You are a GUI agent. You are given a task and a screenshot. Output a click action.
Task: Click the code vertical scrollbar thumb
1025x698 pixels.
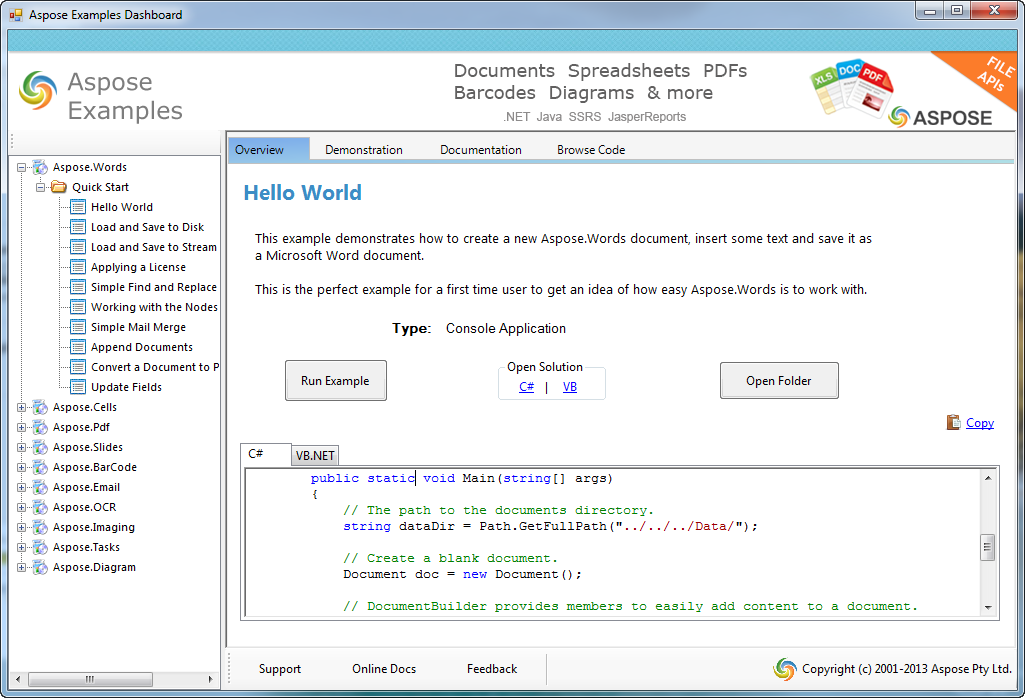(x=988, y=548)
